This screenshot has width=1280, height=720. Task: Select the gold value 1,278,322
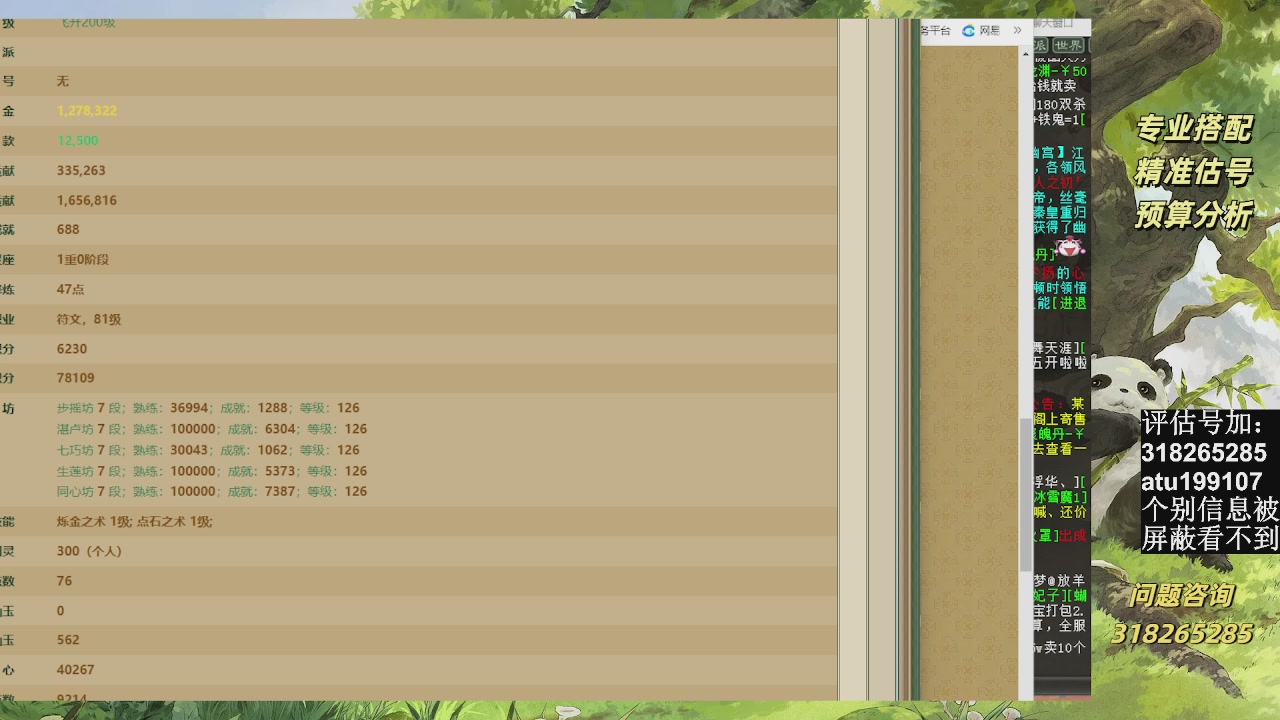[x=87, y=111]
